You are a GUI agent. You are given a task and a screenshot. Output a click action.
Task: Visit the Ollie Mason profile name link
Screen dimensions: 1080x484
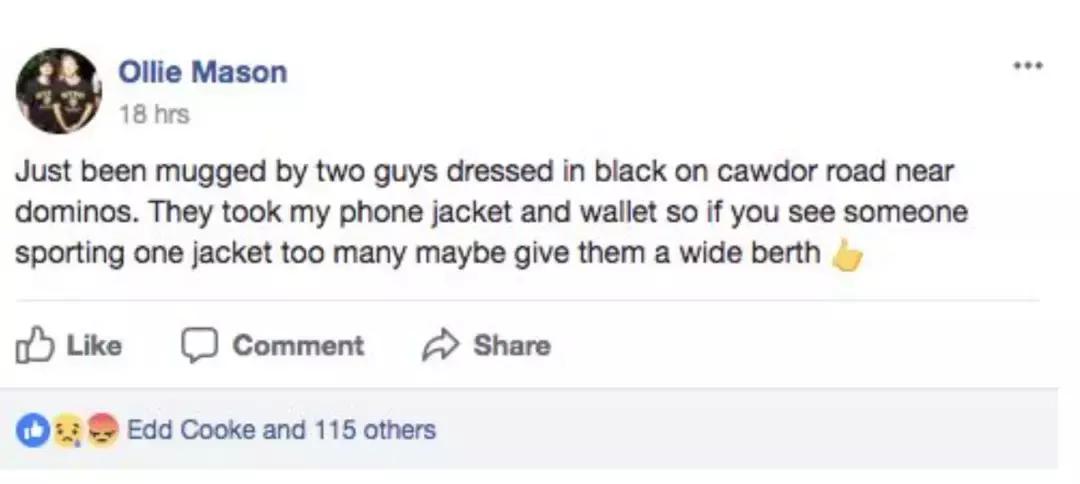pos(203,72)
